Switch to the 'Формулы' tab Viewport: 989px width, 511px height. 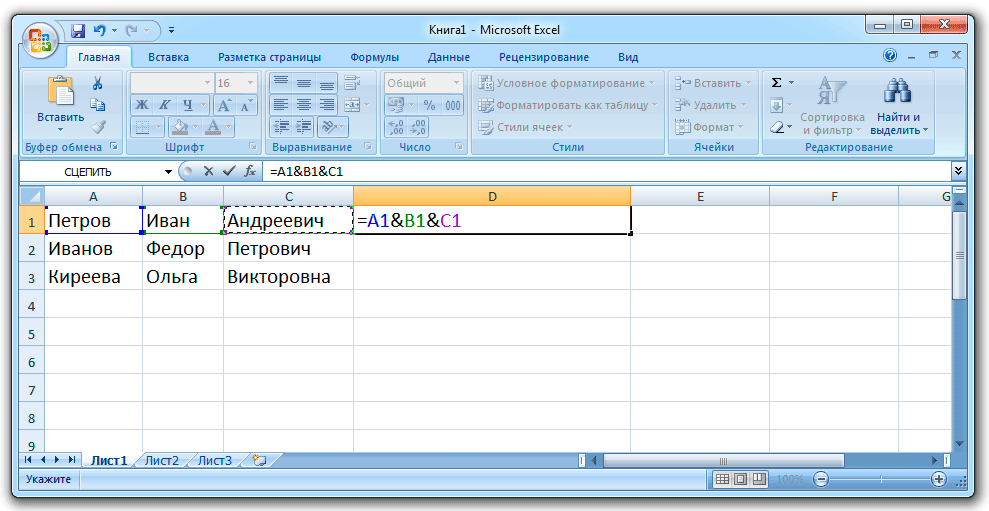pyautogui.click(x=375, y=57)
